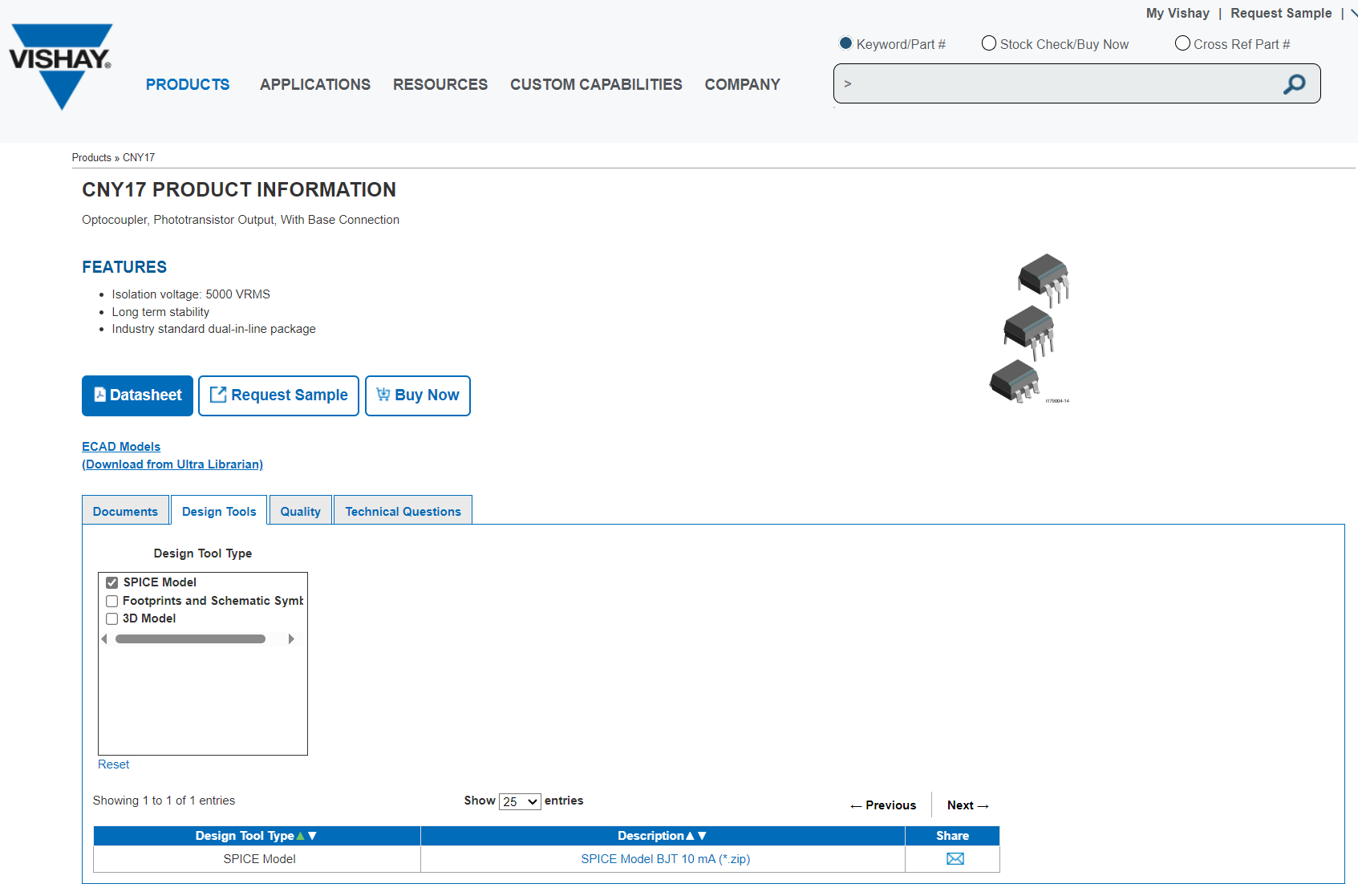Screen dimensions: 1358x896
Task: Open the Show entries dropdown
Action: click(520, 801)
